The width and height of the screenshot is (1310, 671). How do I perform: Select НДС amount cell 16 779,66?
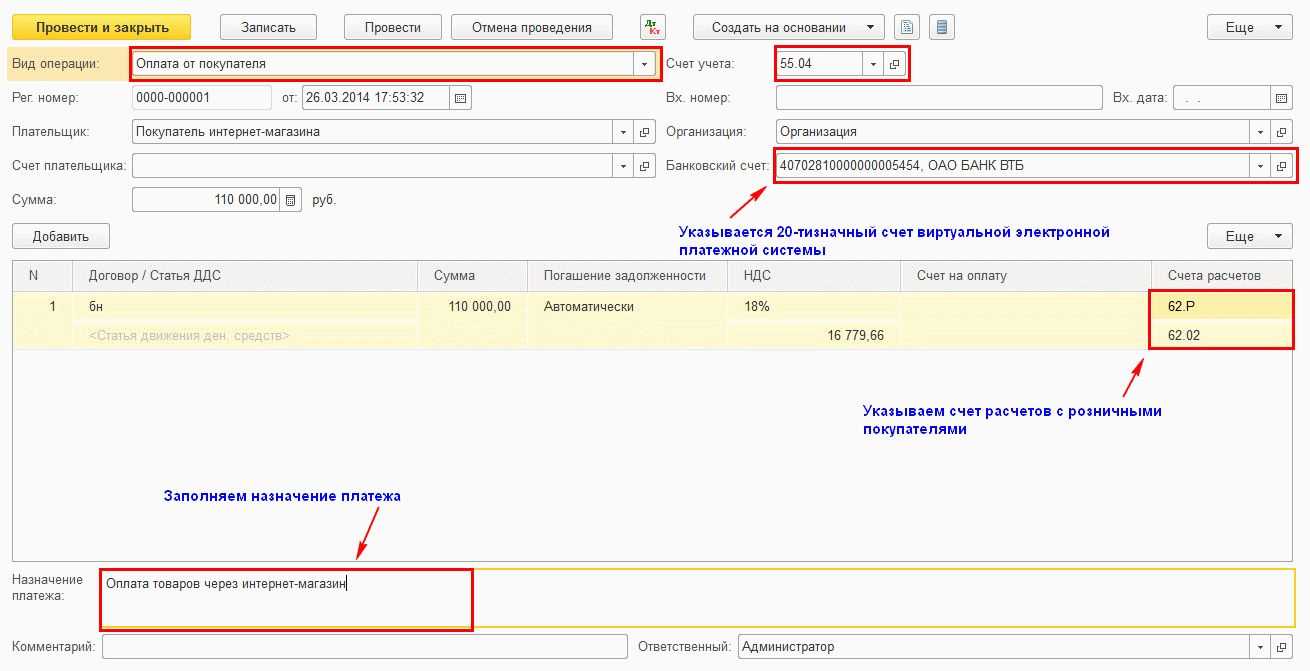pos(816,335)
